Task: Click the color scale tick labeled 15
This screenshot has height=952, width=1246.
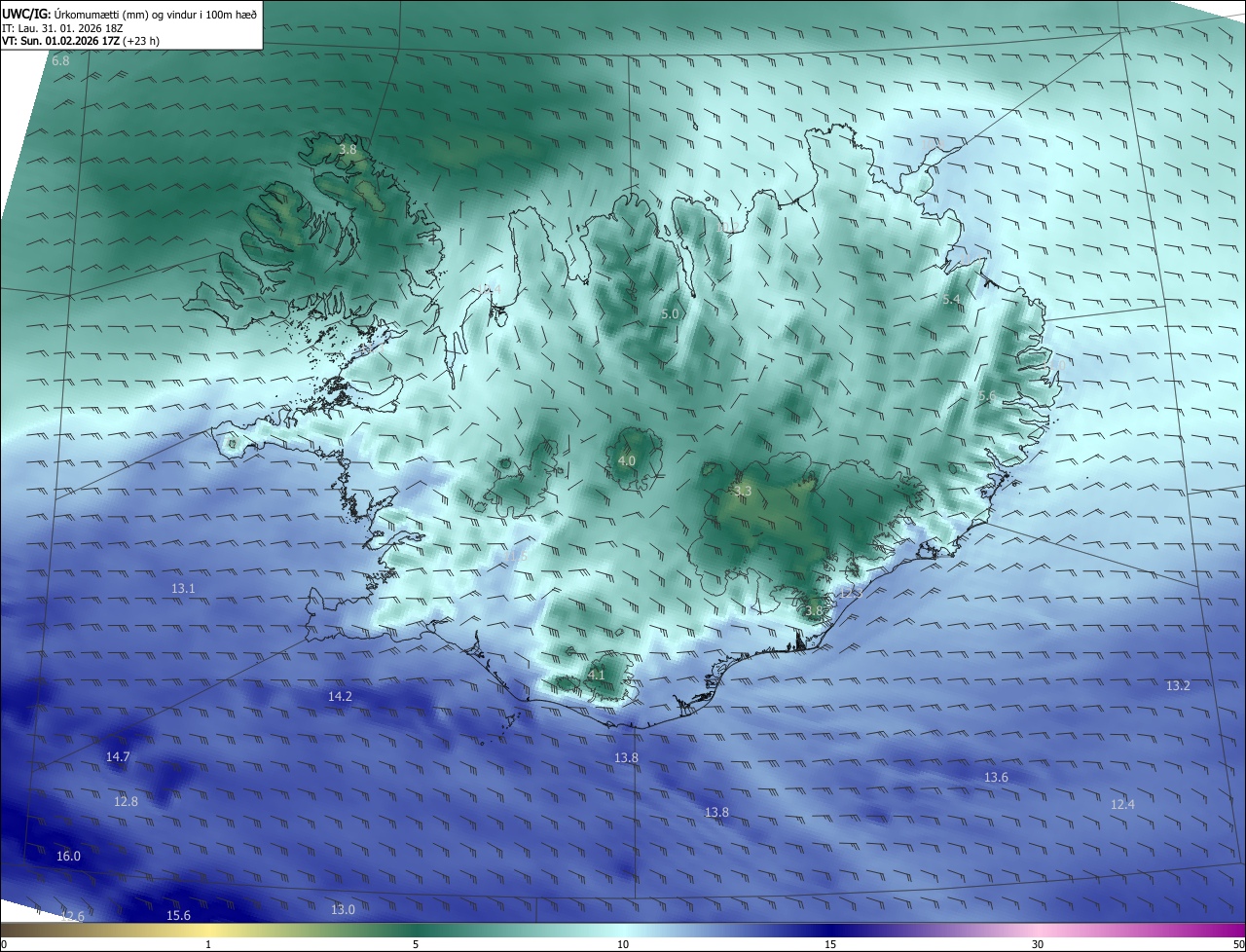Action: pyautogui.click(x=830, y=944)
